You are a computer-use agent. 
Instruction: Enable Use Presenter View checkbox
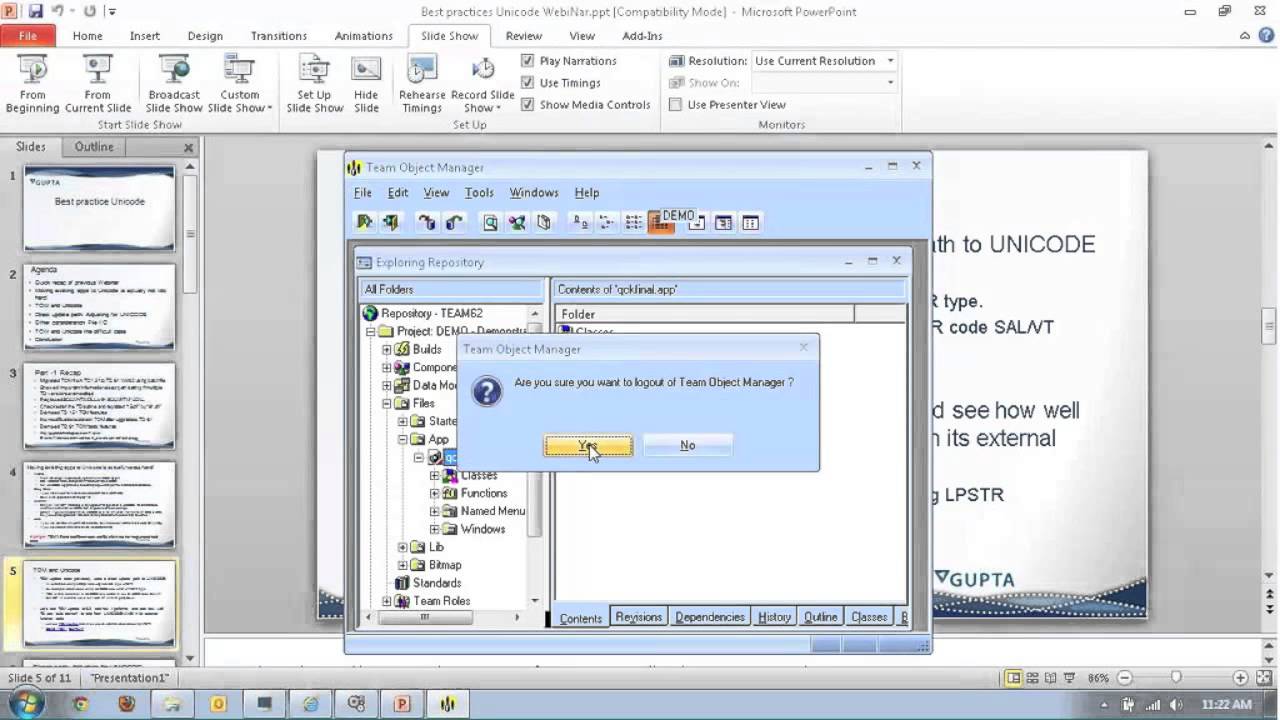[x=676, y=105]
